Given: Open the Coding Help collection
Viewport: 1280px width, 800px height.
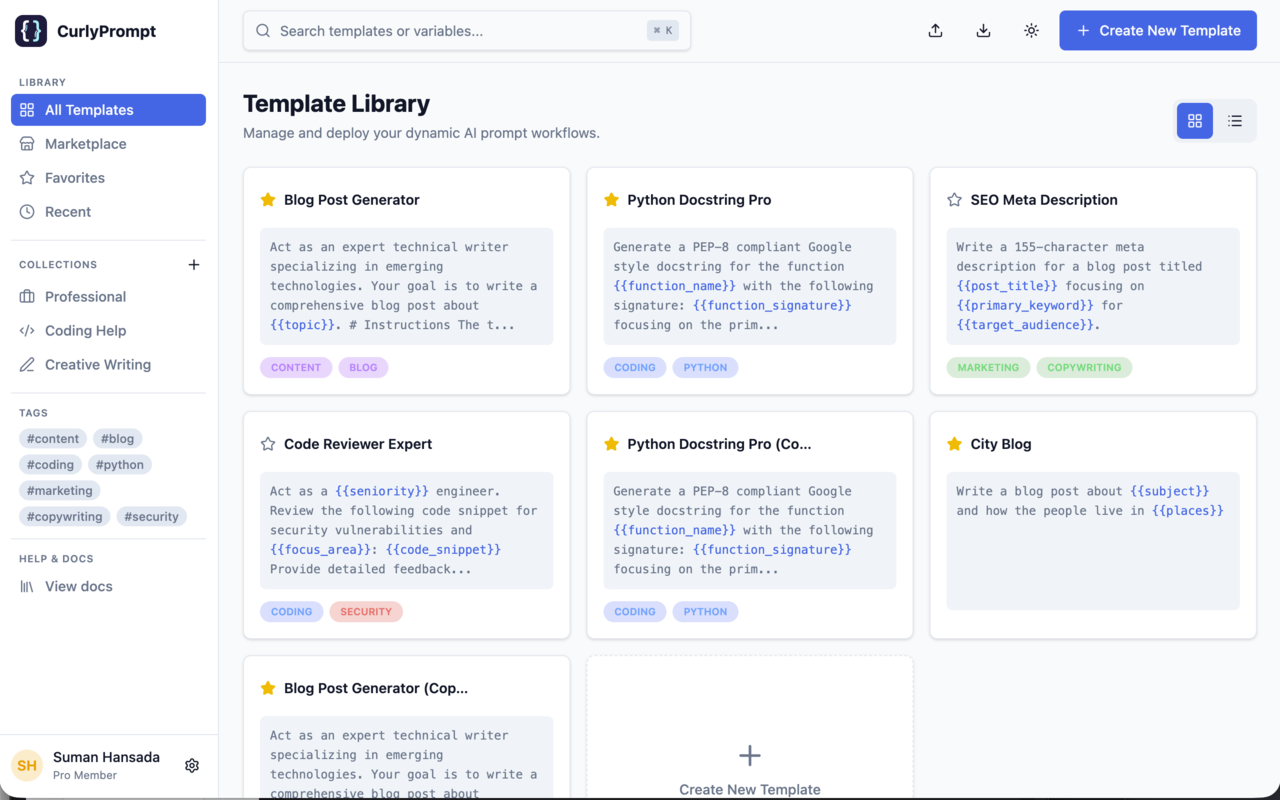Looking at the screenshot, I should [x=86, y=330].
